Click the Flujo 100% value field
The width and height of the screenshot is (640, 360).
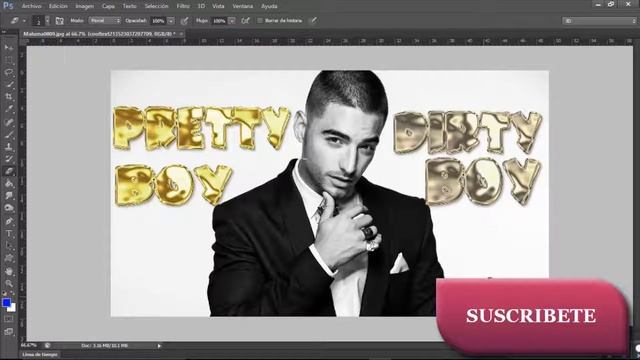tap(219, 20)
